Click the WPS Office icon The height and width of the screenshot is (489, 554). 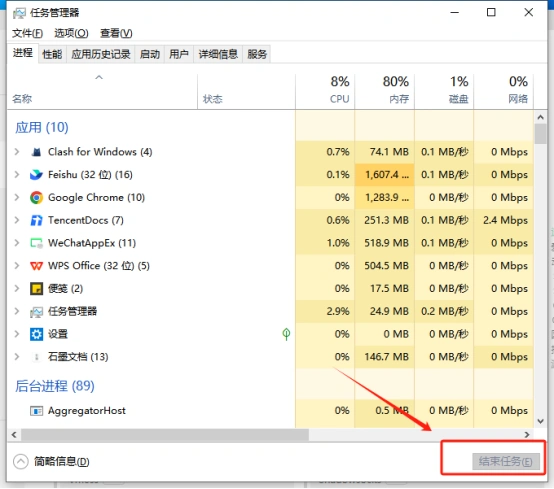click(36, 266)
